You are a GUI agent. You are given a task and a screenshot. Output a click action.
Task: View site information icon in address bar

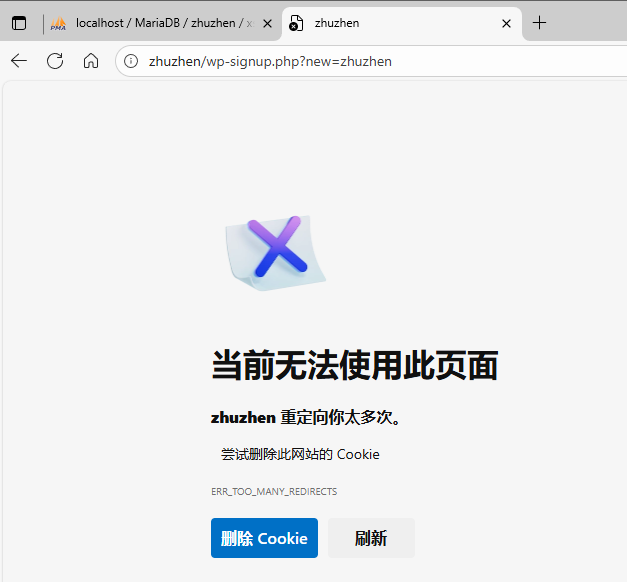tap(131, 61)
